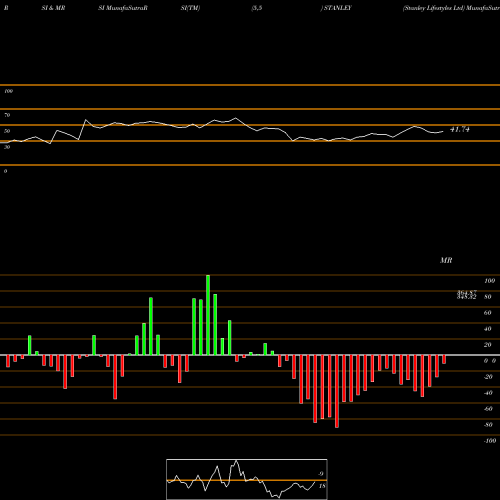Click the SI(TM) header label
This screenshot has height=500, width=500.
[x=190, y=8]
